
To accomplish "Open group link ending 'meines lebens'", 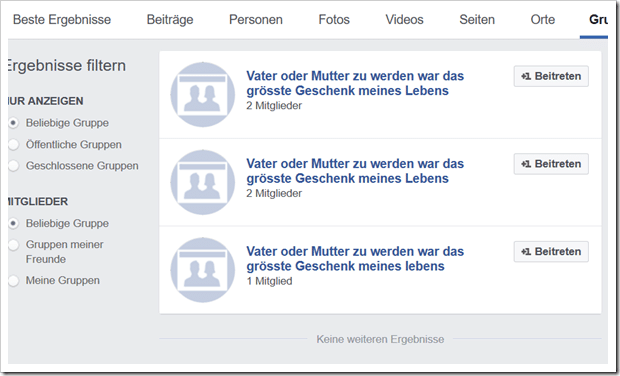I will [x=355, y=259].
